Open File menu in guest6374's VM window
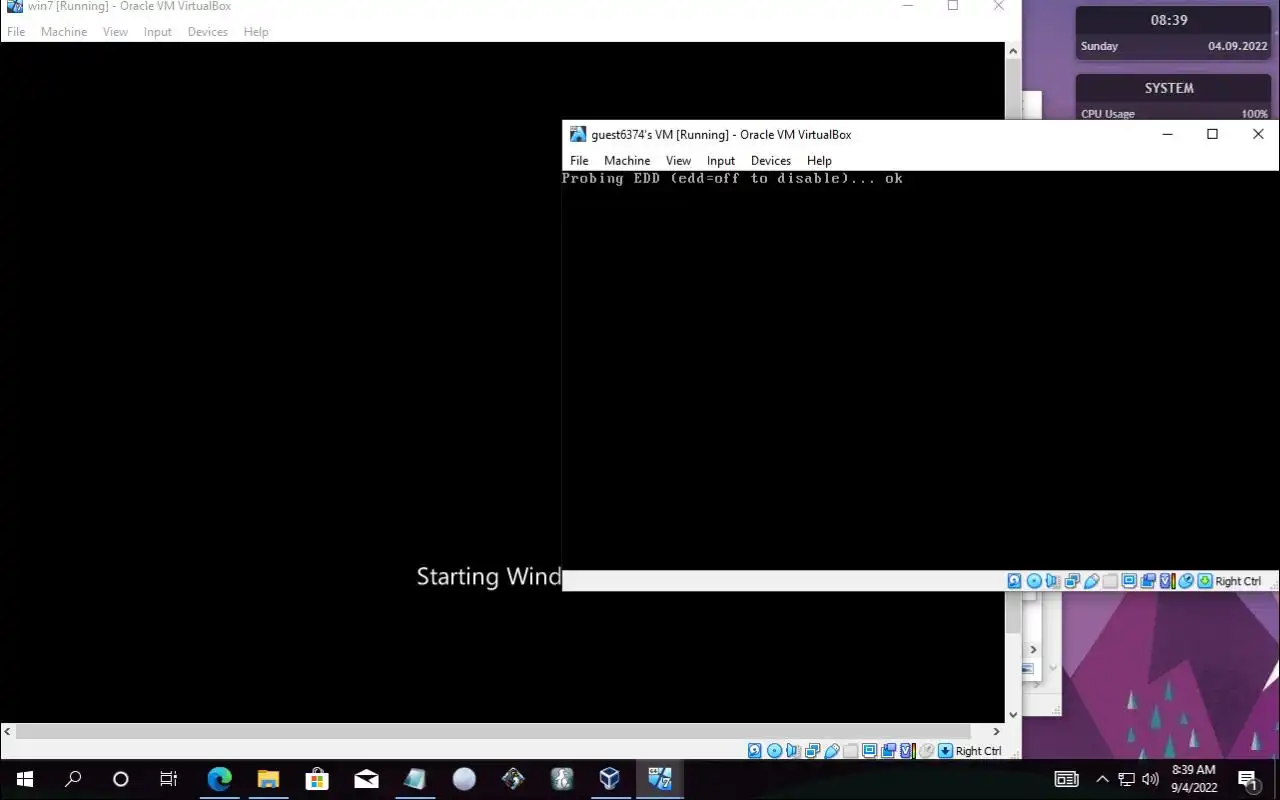This screenshot has width=1280, height=800. tap(579, 160)
